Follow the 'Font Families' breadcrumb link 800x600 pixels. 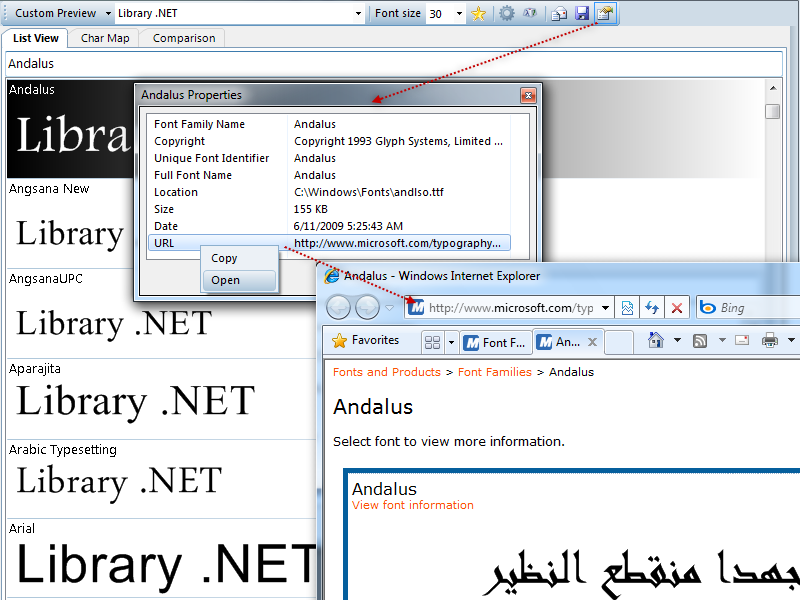point(495,372)
